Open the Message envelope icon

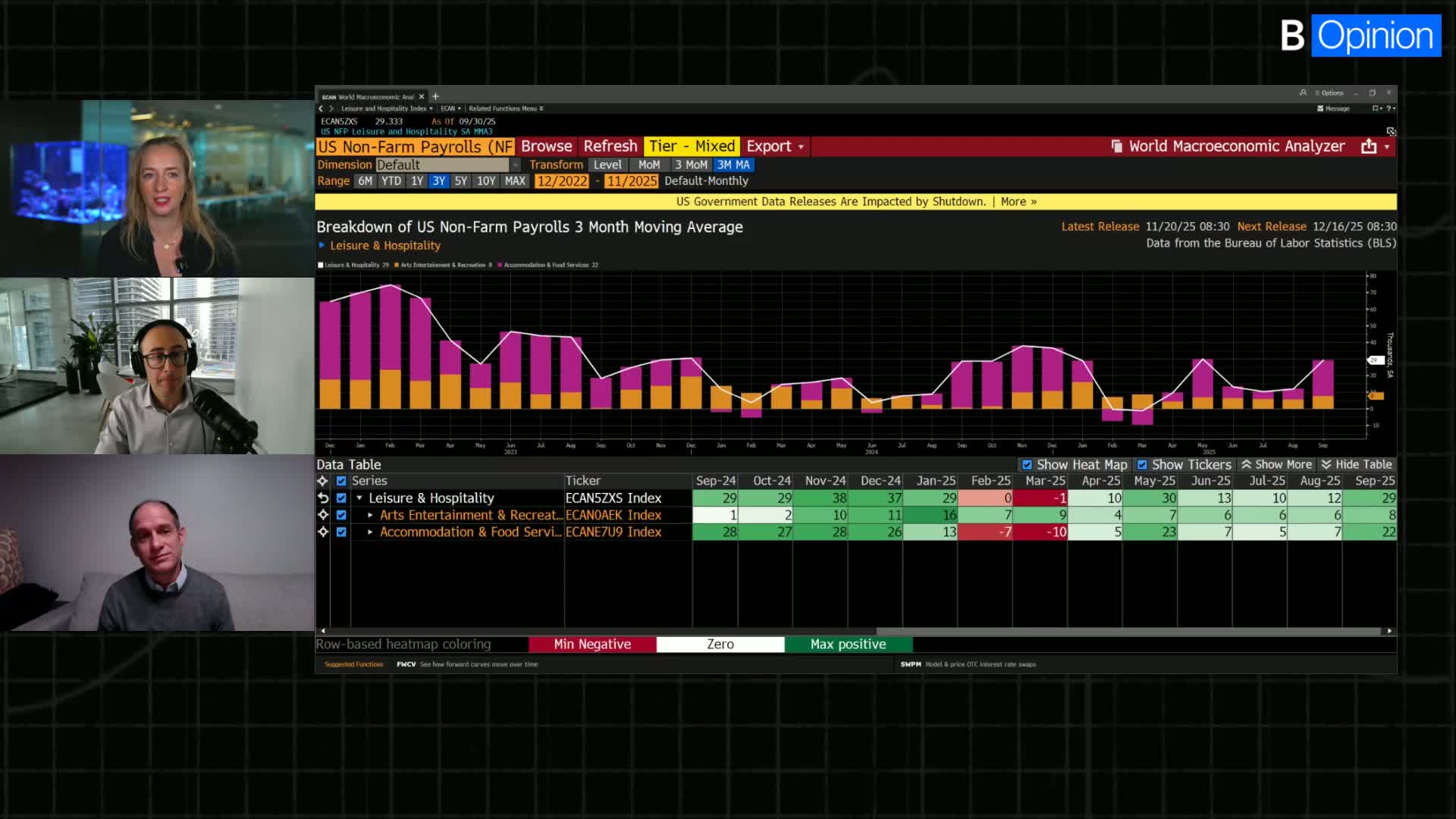pyautogui.click(x=1321, y=108)
